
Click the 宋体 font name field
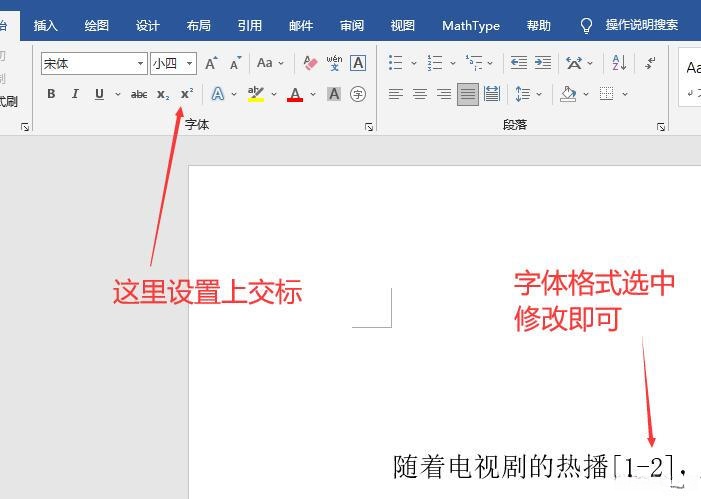(x=89, y=63)
